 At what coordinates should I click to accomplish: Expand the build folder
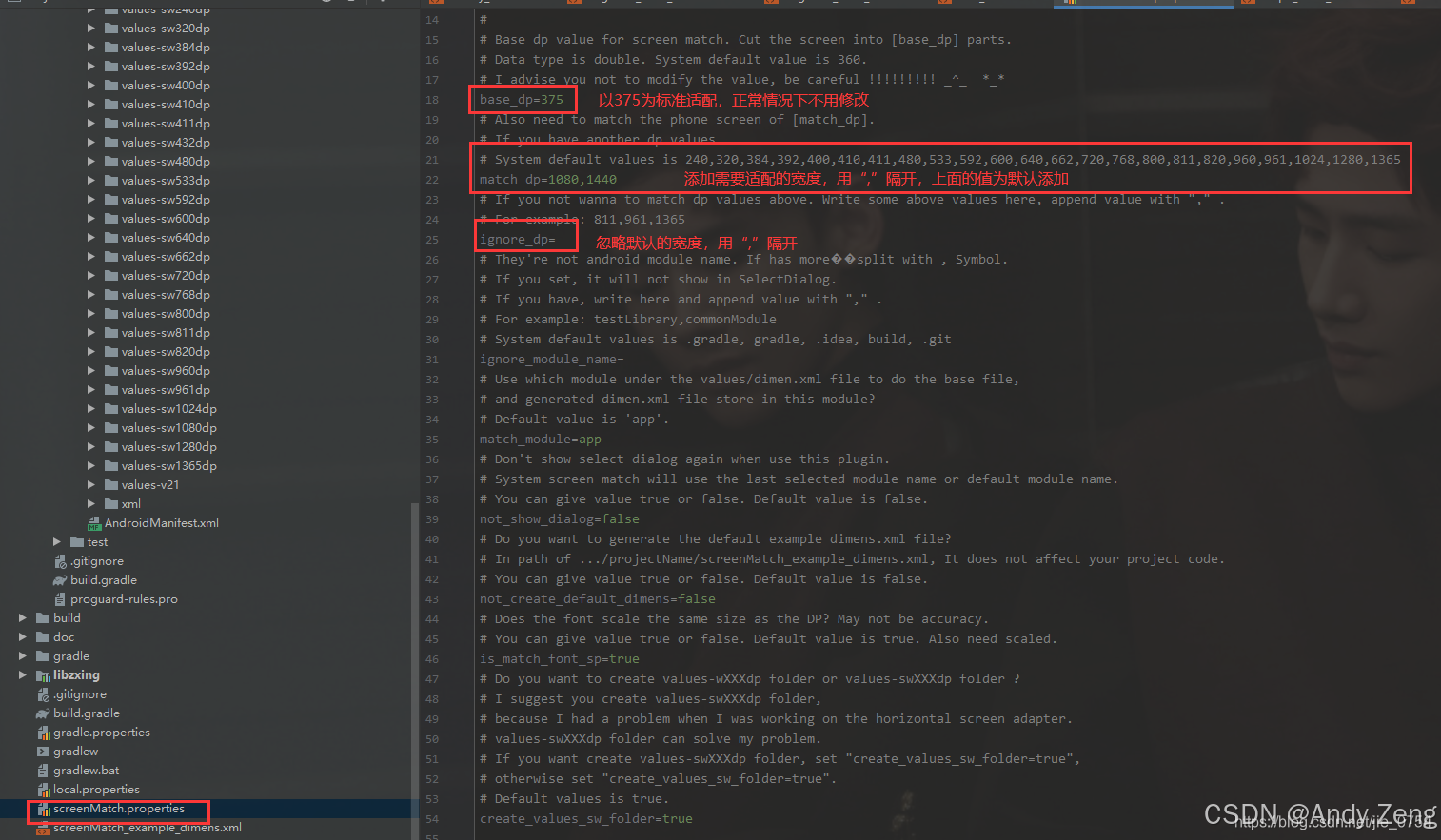tap(22, 617)
